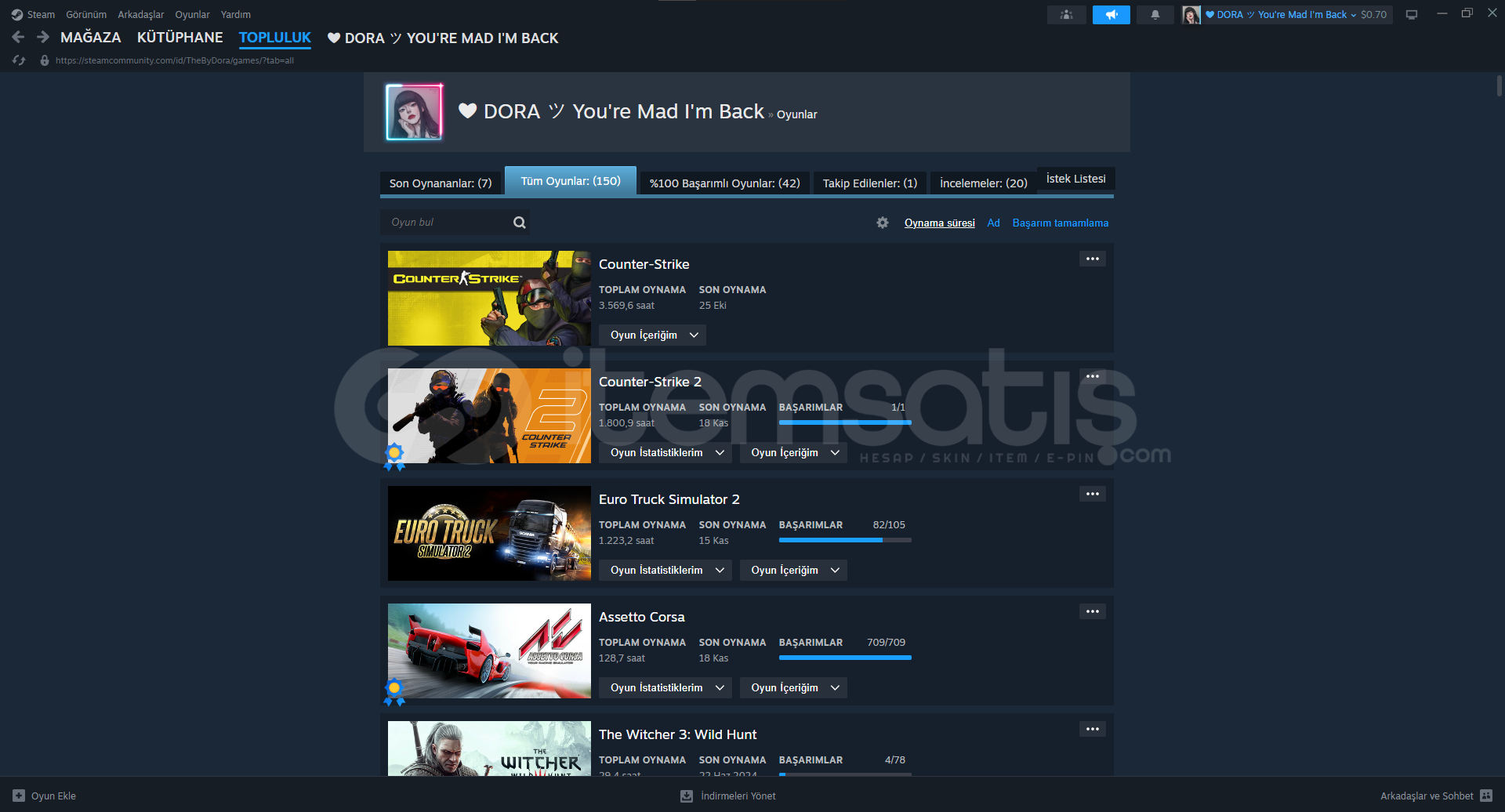Image resolution: width=1505 pixels, height=812 pixels.
Task: Open more options for Assetto Corsa
Action: coord(1093,611)
